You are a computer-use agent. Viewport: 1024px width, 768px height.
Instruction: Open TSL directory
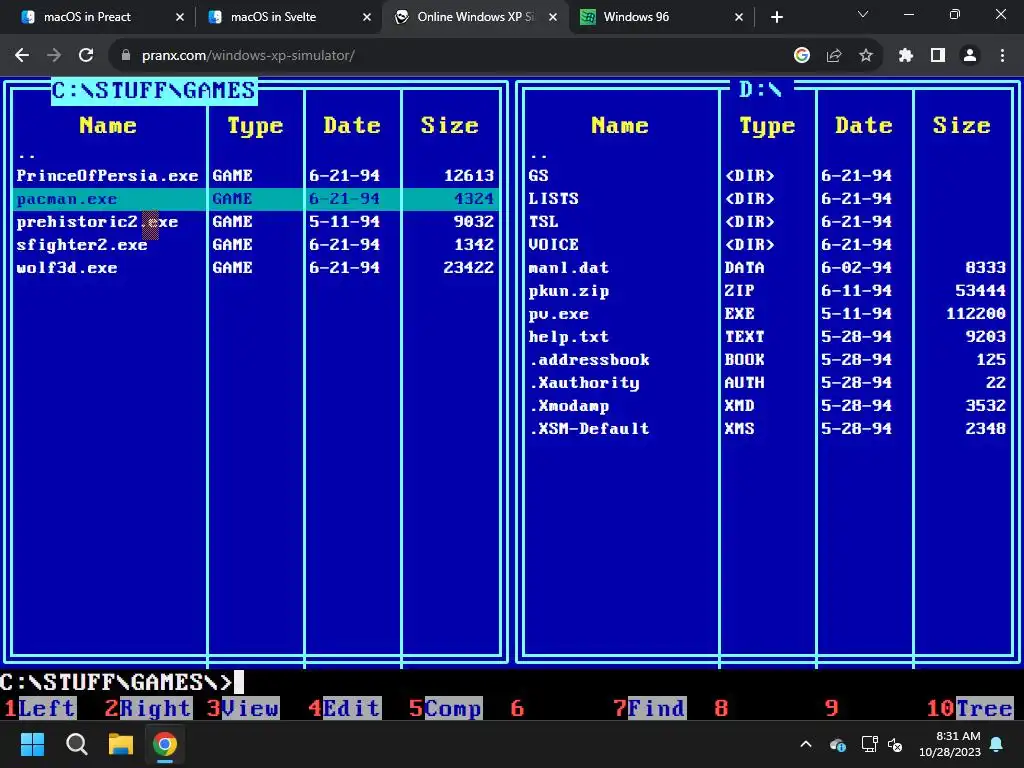[543, 222]
